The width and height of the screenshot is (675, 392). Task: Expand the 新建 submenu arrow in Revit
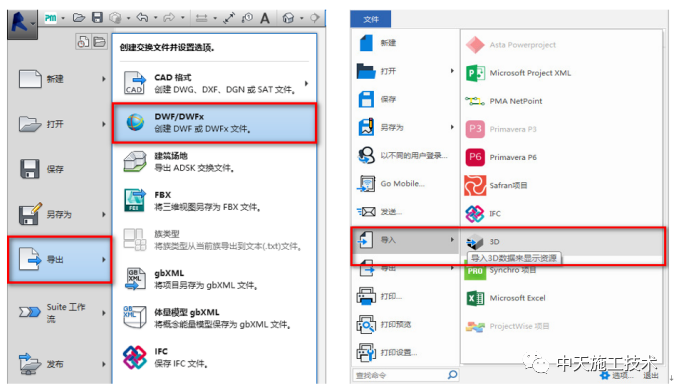104,79
